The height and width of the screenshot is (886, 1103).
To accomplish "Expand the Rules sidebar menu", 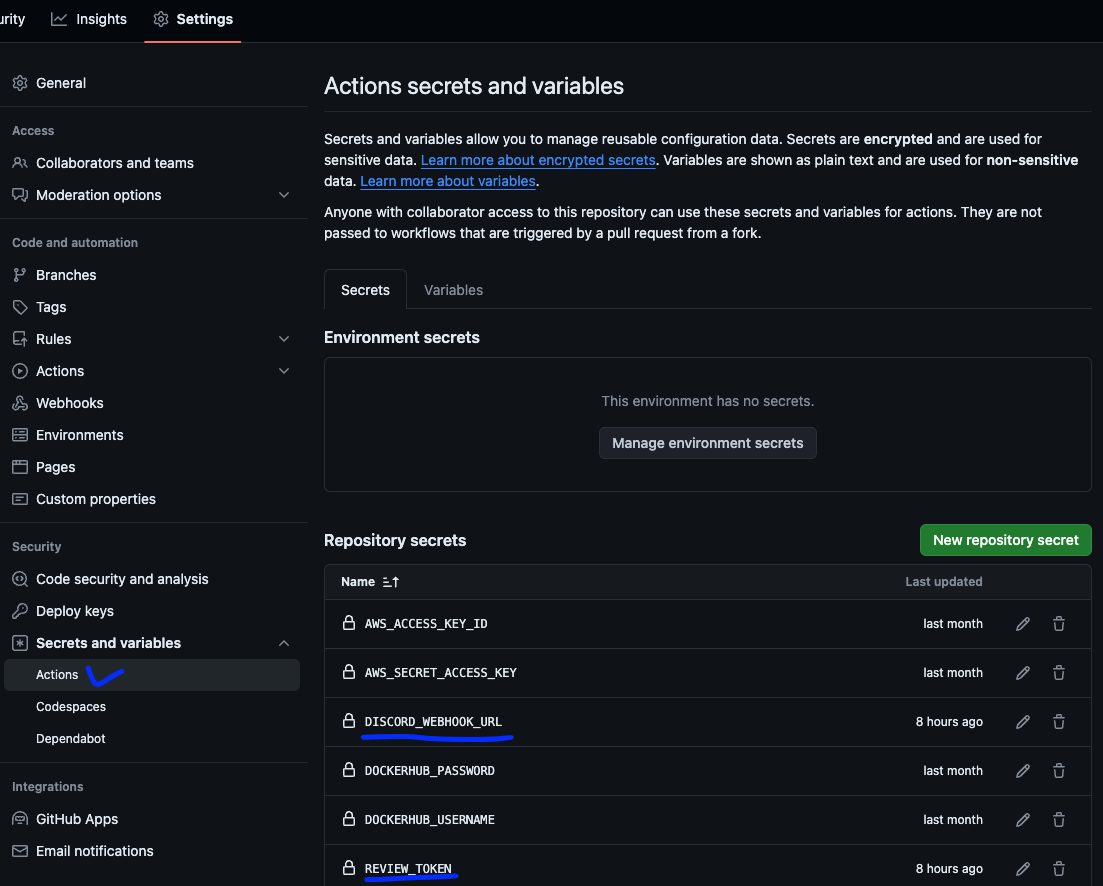I will point(284,339).
